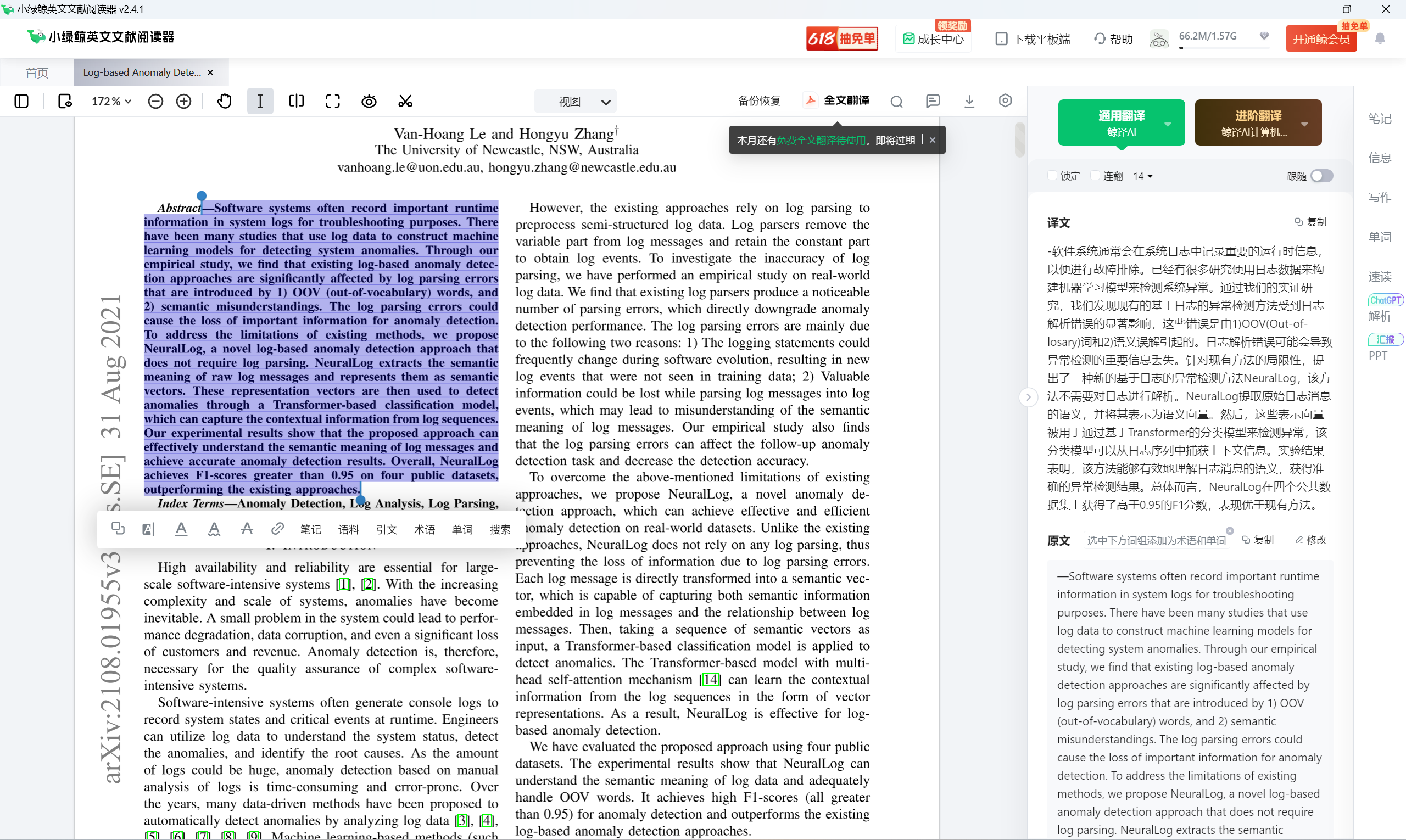
Task: Click the zoom in plus icon
Action: [183, 102]
